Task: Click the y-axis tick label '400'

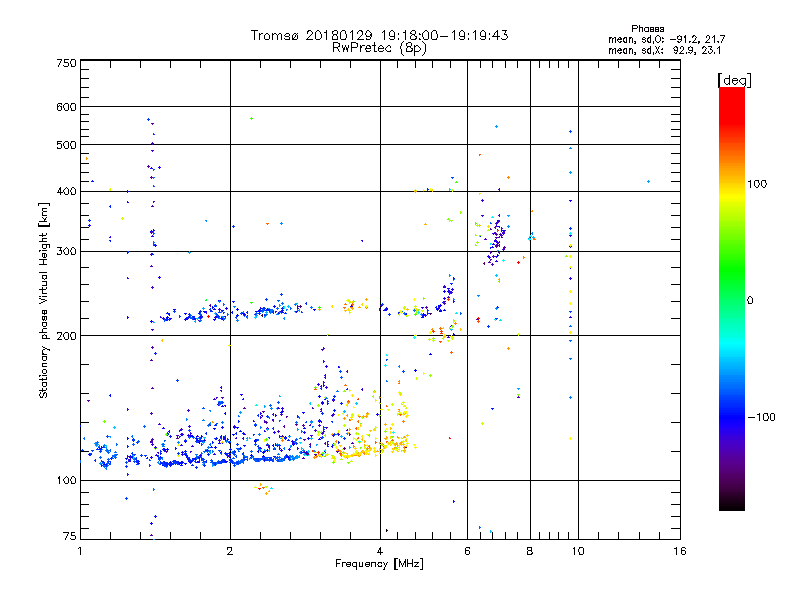Action: tap(66, 191)
